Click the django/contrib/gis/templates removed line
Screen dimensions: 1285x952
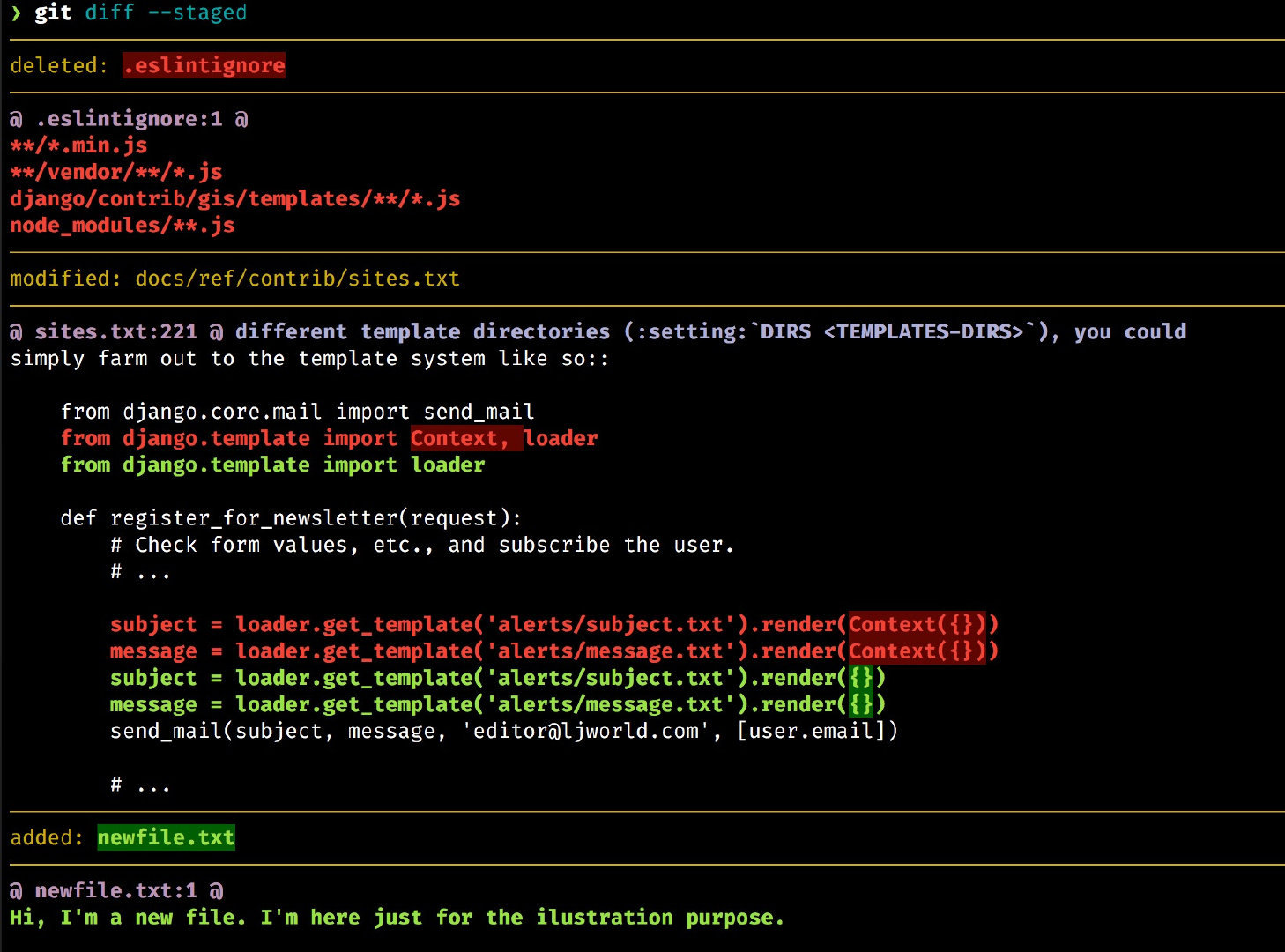(x=234, y=199)
